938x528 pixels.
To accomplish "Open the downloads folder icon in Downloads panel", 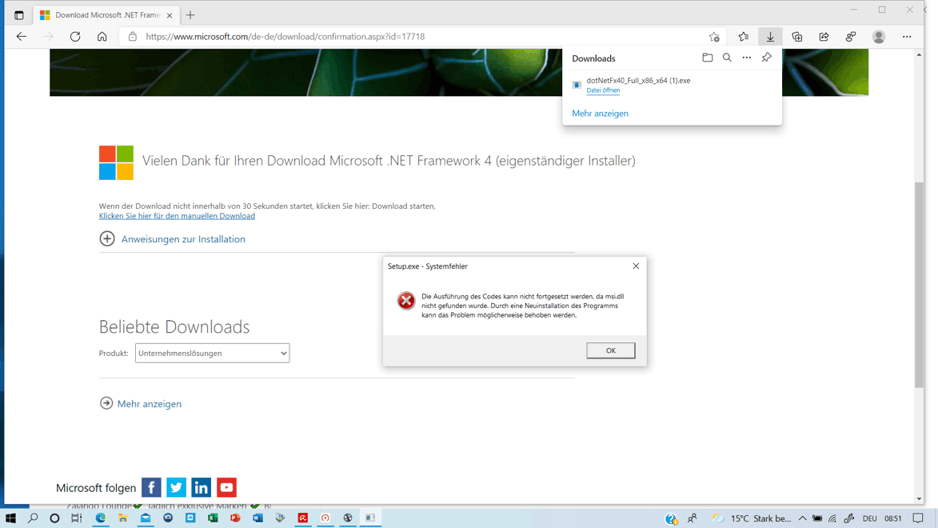I will (x=707, y=58).
